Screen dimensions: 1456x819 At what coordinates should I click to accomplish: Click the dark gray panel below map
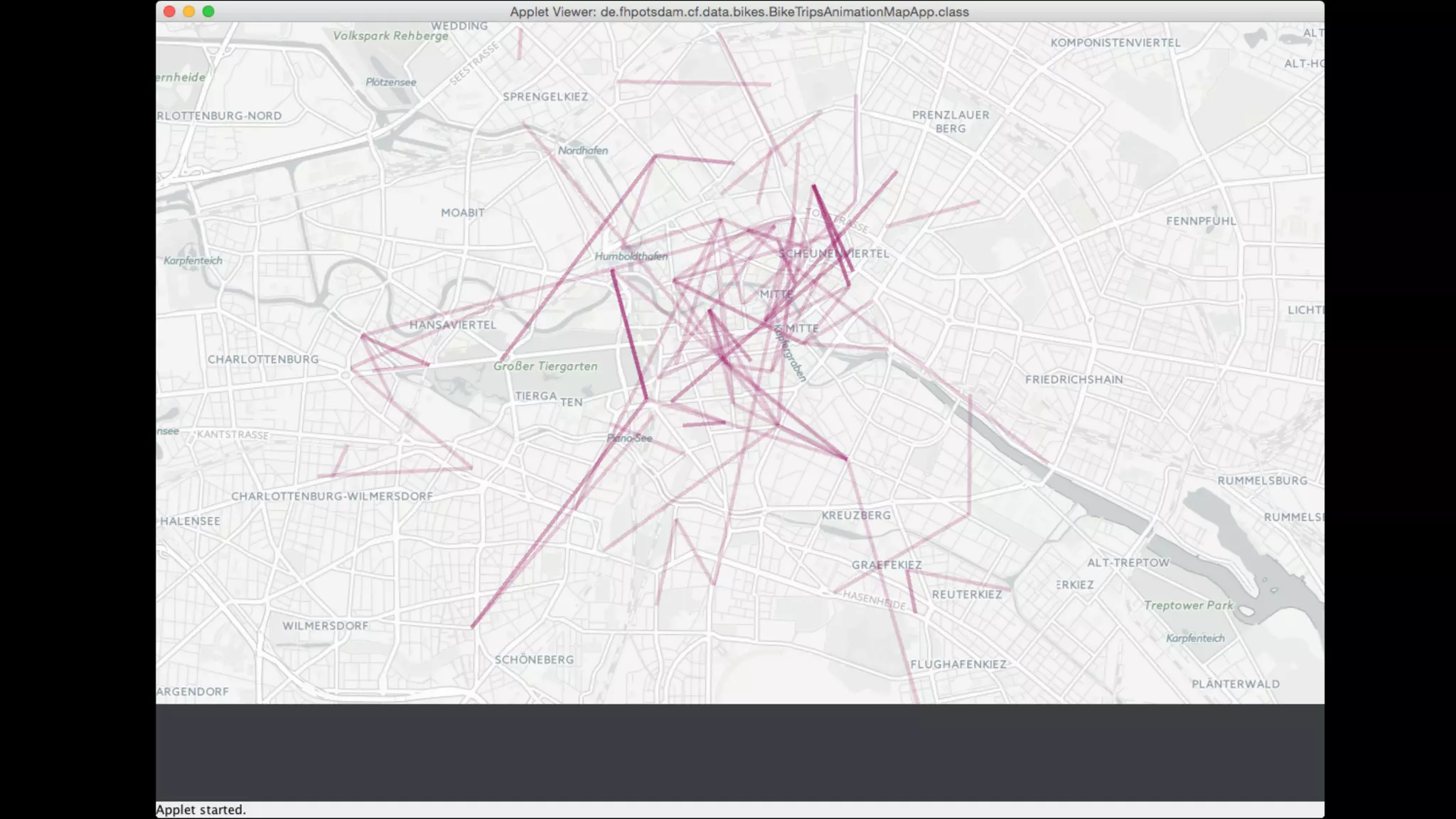[x=739, y=752]
